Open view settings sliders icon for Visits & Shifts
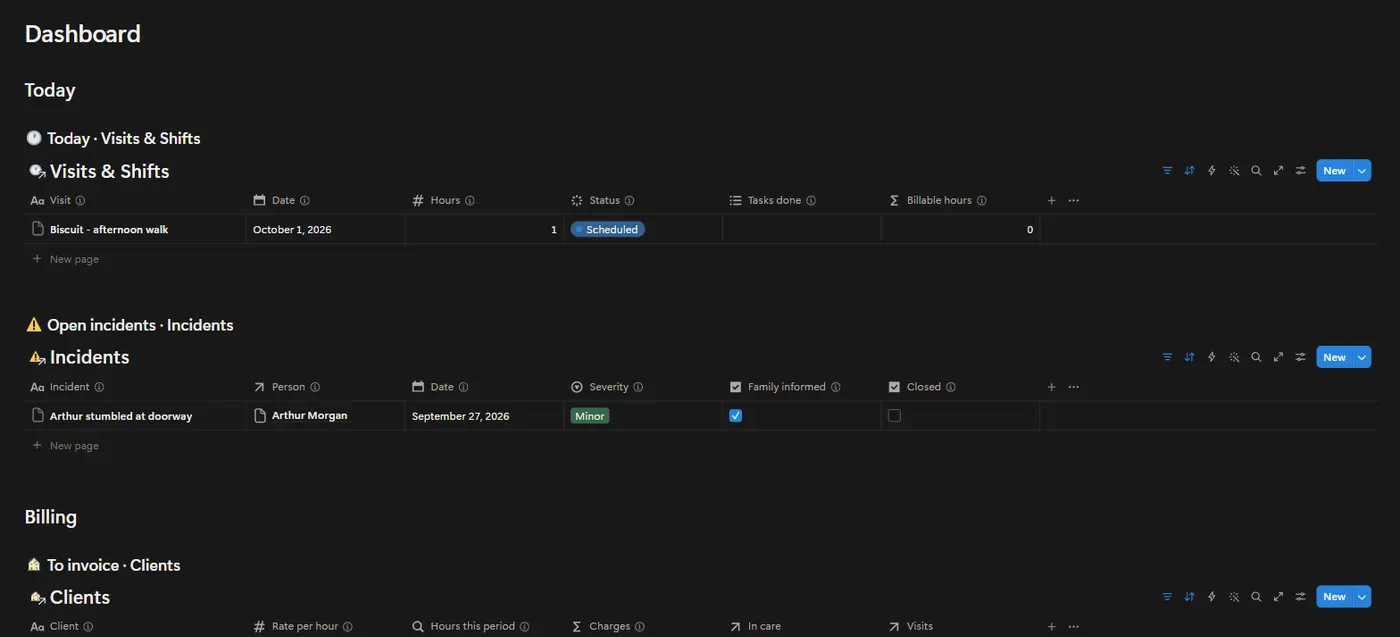Screen dimensions: 1400x637 click(x=1300, y=171)
